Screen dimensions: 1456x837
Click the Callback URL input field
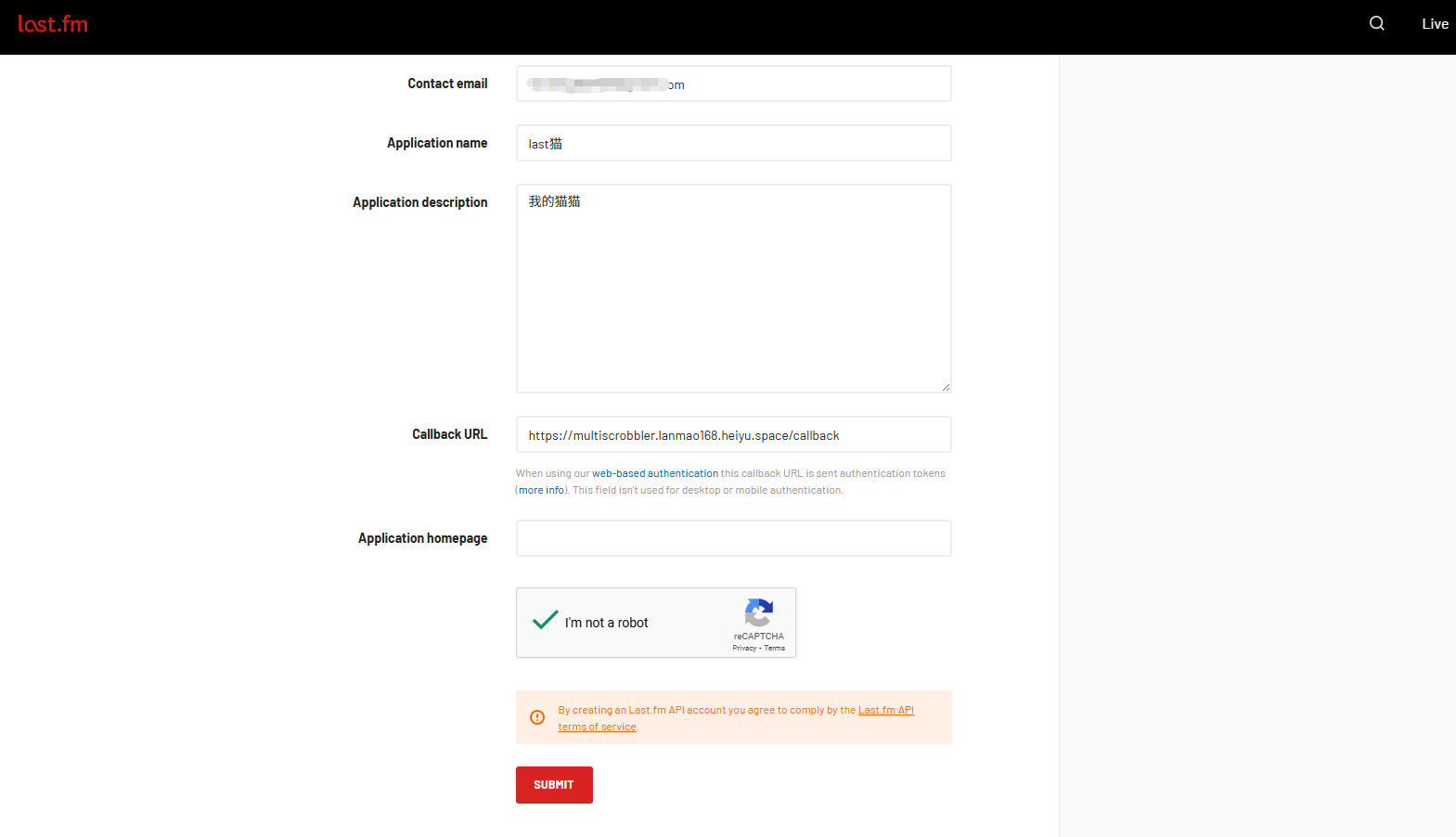point(734,434)
